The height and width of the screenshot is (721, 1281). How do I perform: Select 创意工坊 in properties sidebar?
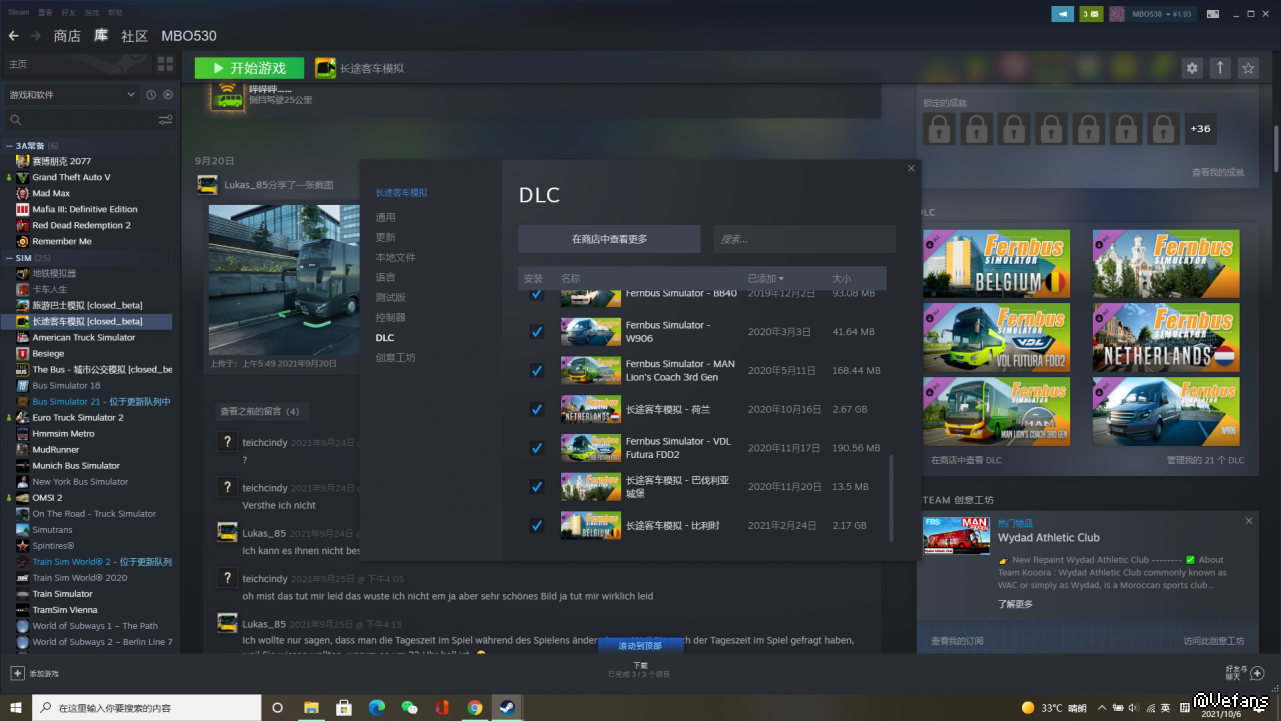coord(395,357)
